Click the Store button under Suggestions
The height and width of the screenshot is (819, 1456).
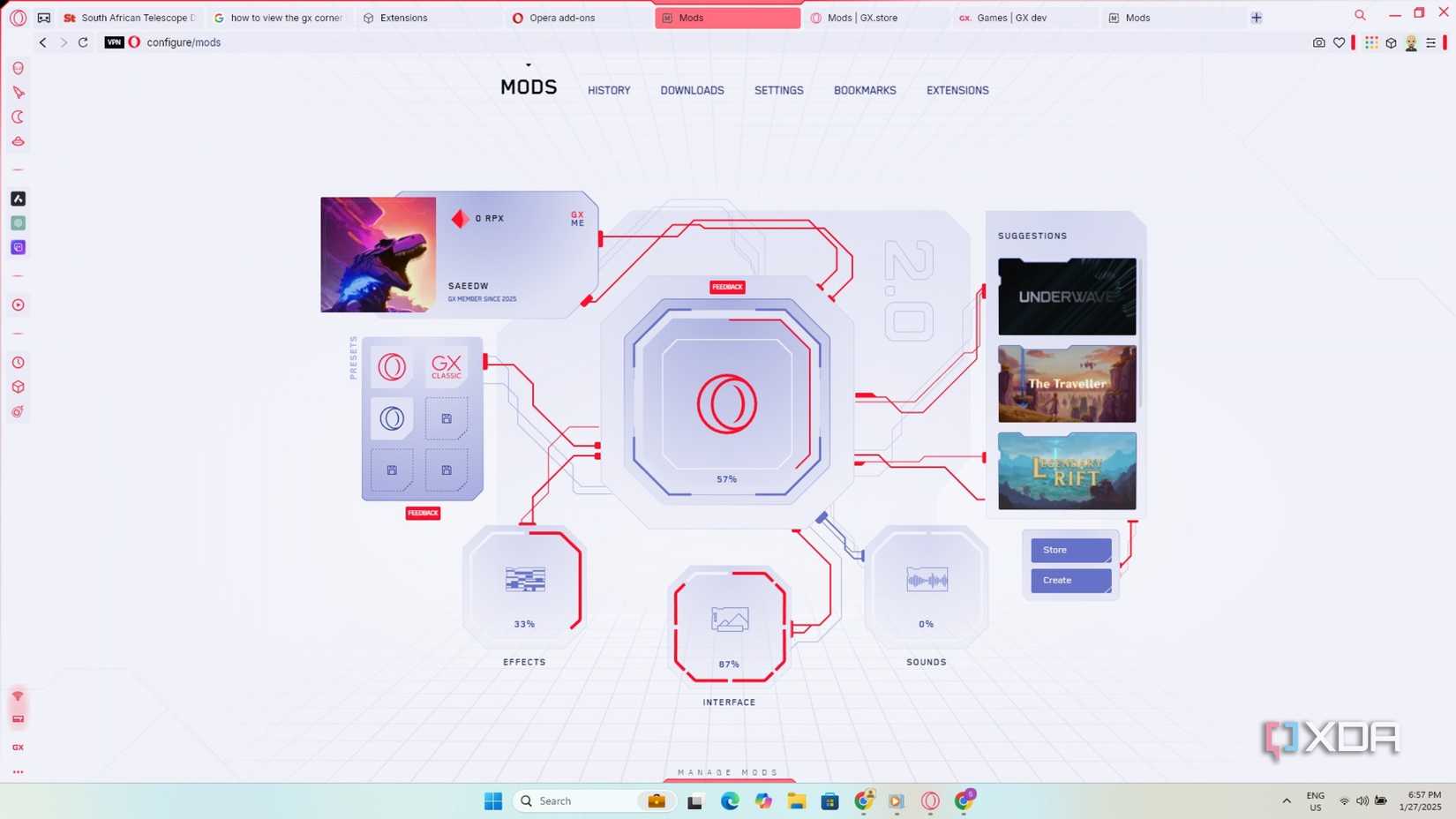(x=1069, y=549)
